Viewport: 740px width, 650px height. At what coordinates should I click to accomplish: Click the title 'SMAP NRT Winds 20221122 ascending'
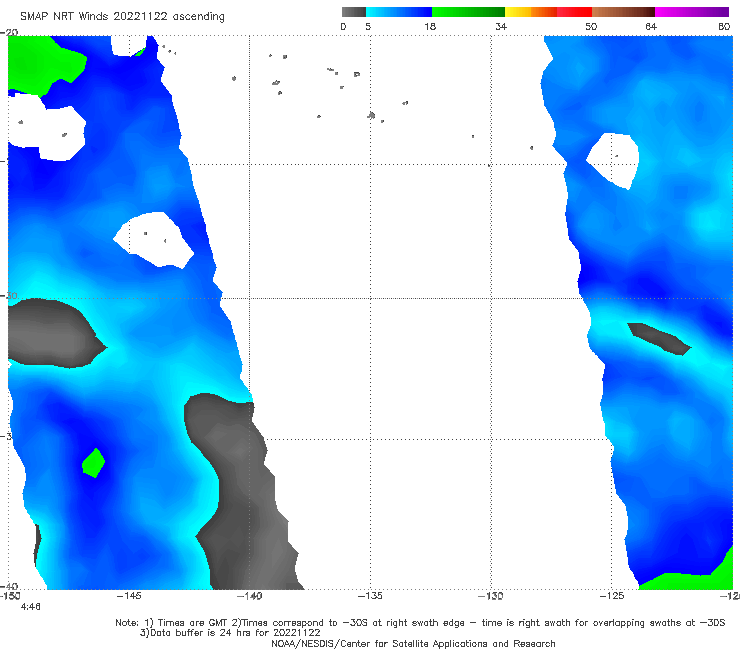(122, 17)
